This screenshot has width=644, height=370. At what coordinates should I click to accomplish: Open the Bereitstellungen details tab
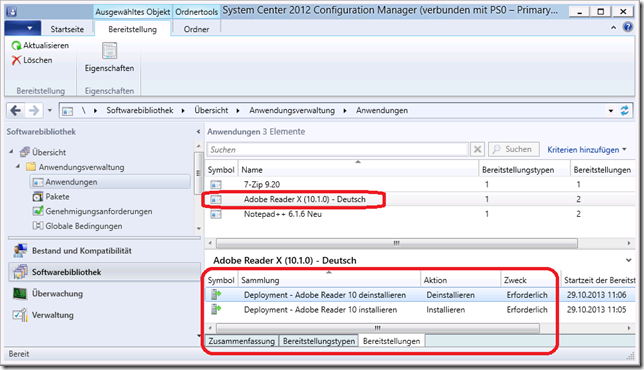(x=391, y=341)
